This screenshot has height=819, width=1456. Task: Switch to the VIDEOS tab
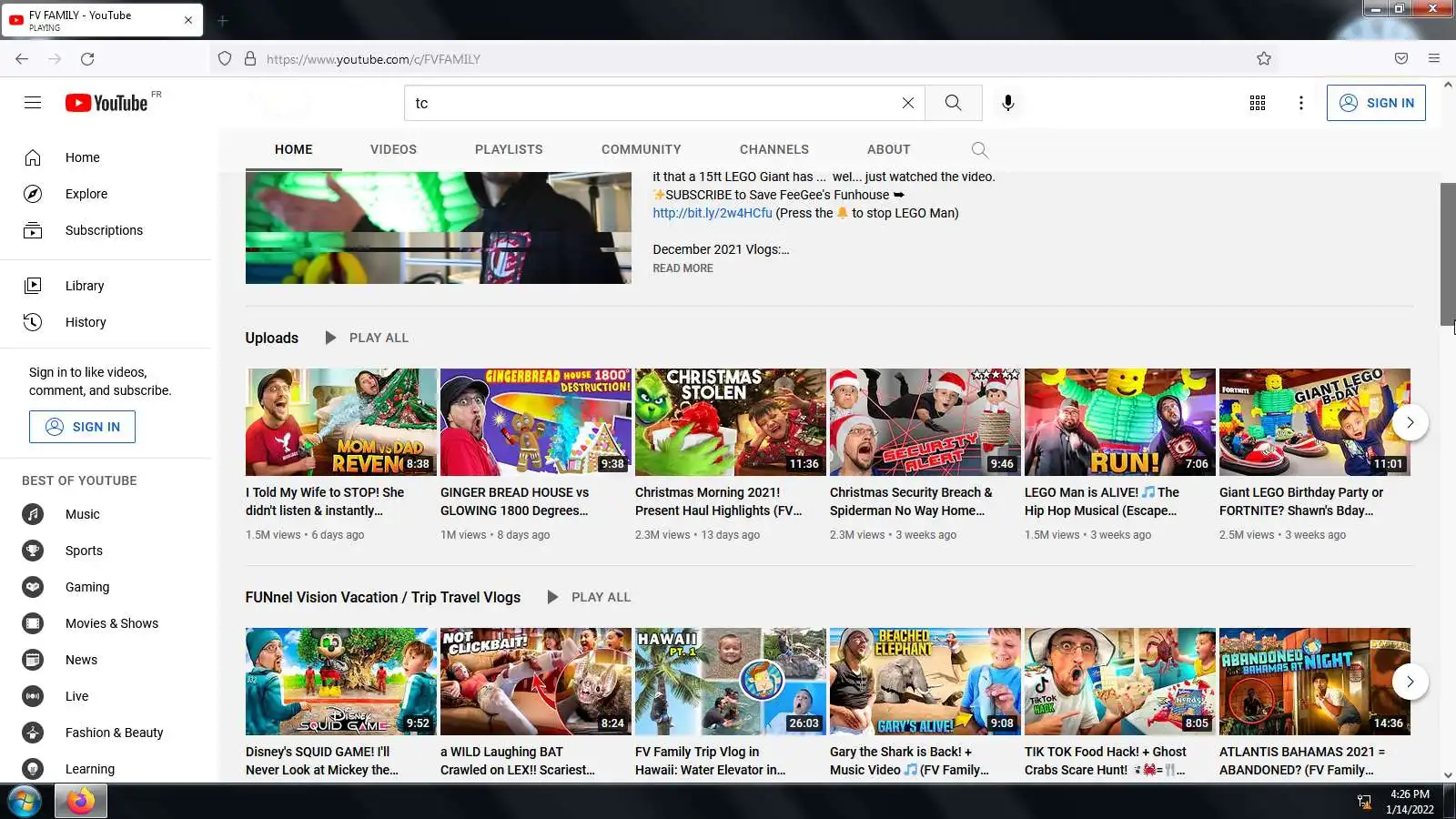tap(393, 149)
